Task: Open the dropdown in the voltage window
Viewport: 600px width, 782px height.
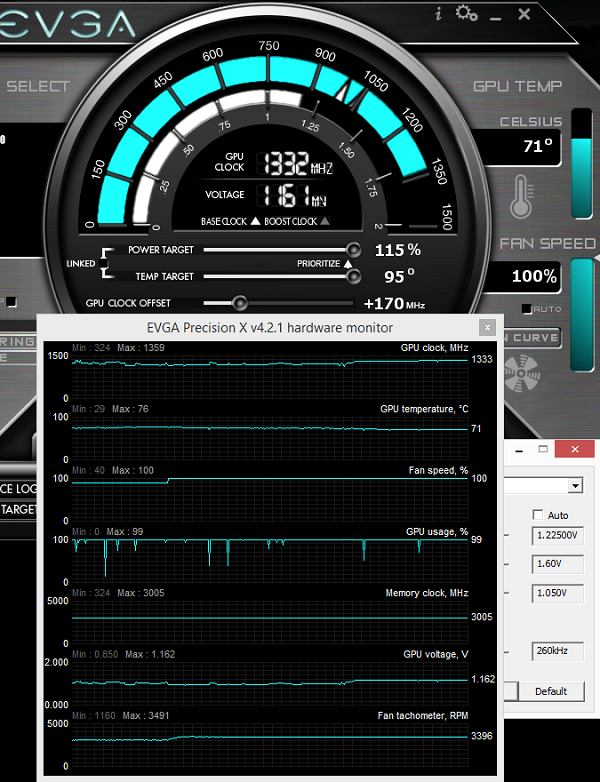Action: 576,485
